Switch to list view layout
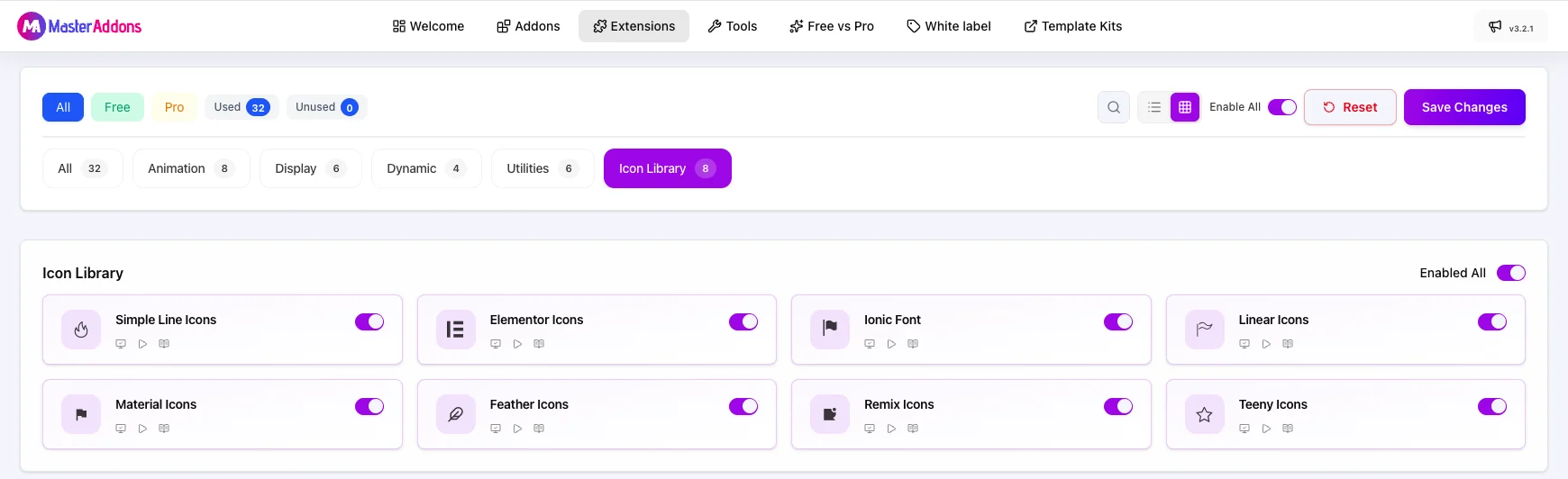This screenshot has width=1568, height=479. 1154,107
